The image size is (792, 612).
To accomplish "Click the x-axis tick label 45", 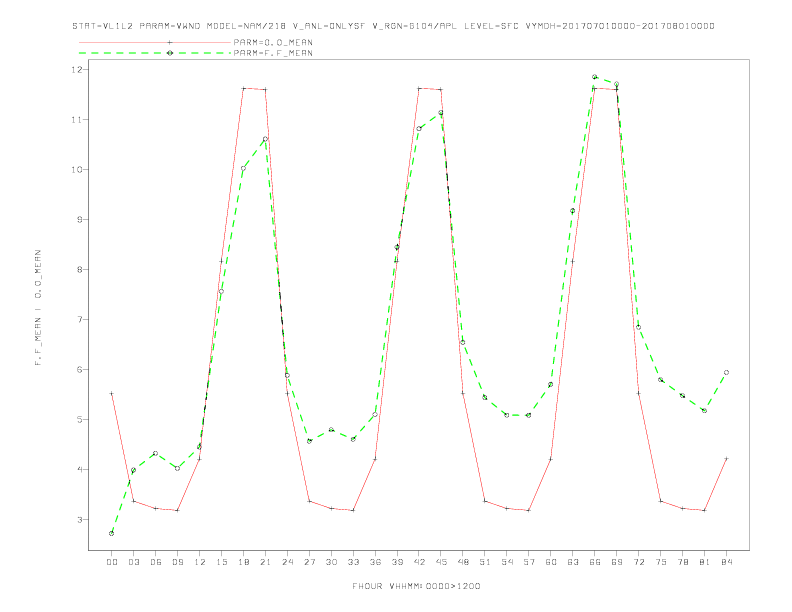I will click(x=441, y=562).
